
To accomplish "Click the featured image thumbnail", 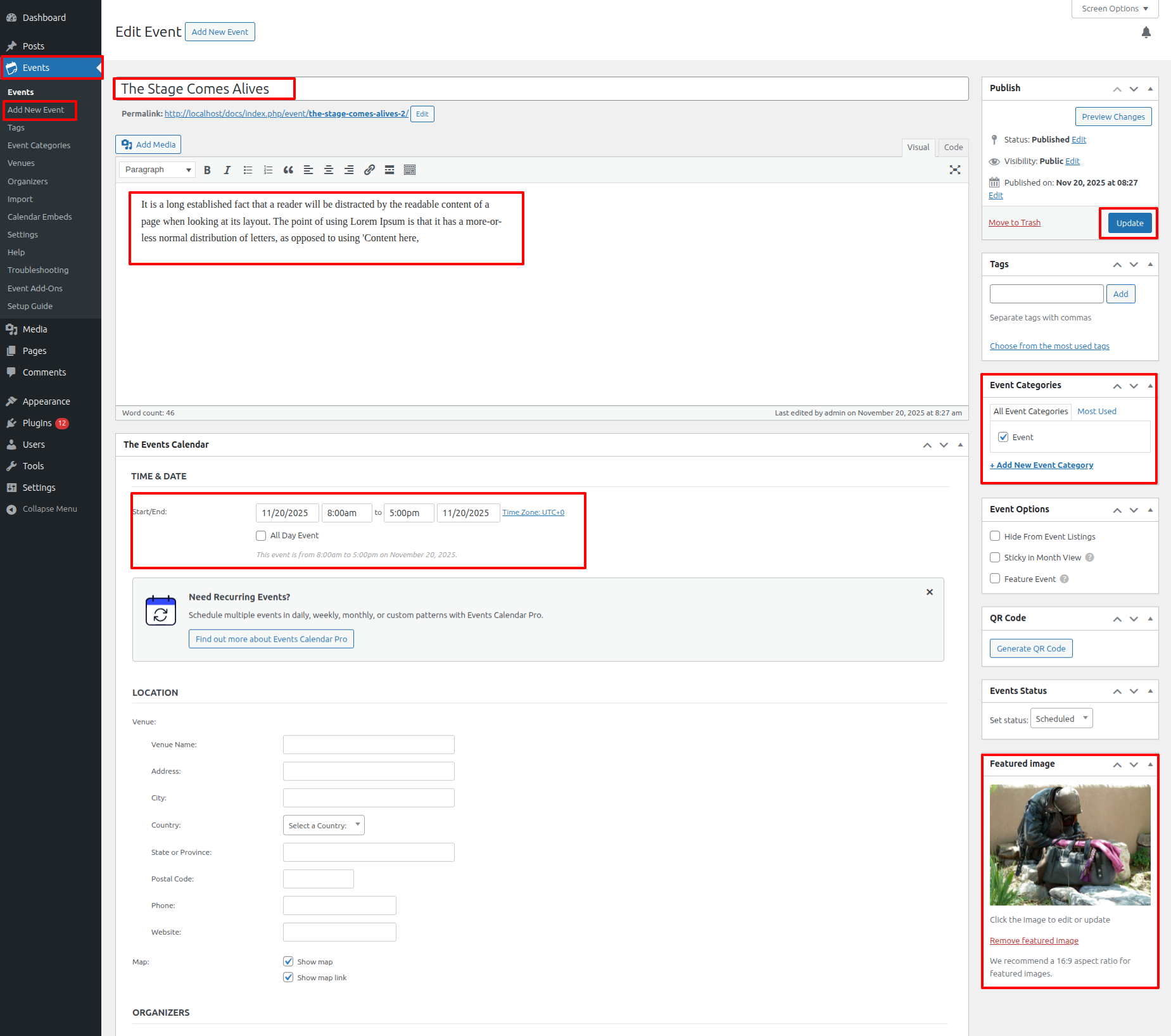I will pos(1070,845).
